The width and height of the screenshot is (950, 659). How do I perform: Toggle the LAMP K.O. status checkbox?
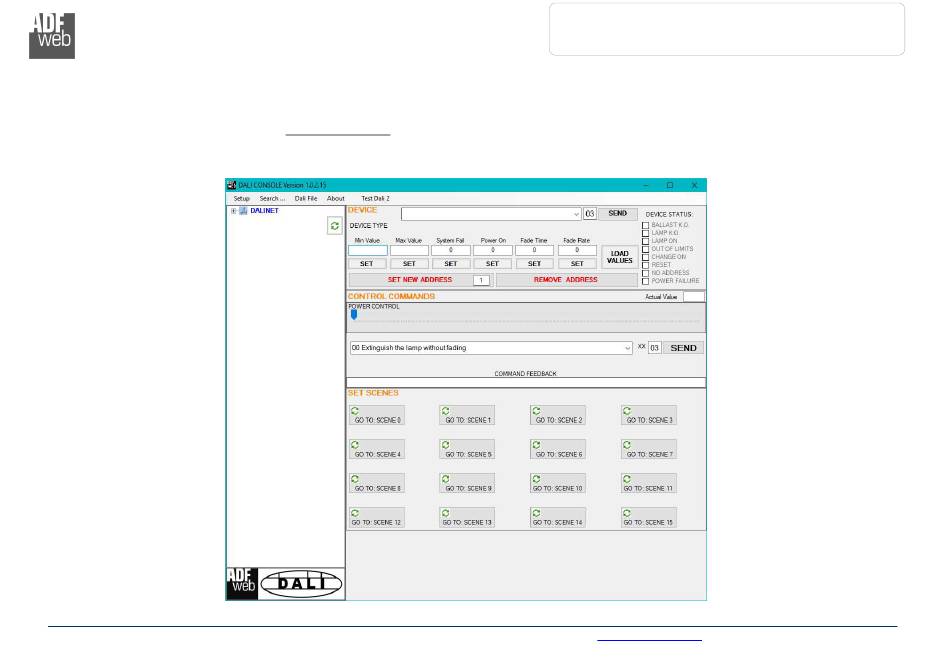pos(645,233)
